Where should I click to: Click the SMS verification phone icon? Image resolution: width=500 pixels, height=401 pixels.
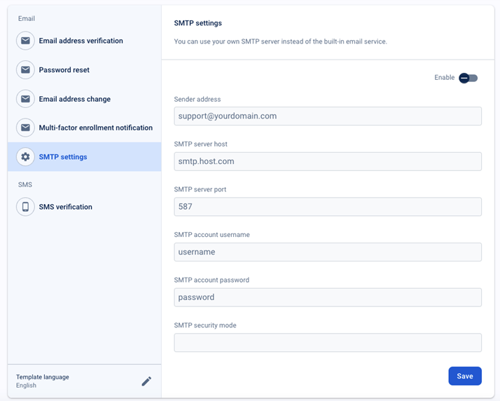[x=25, y=207]
